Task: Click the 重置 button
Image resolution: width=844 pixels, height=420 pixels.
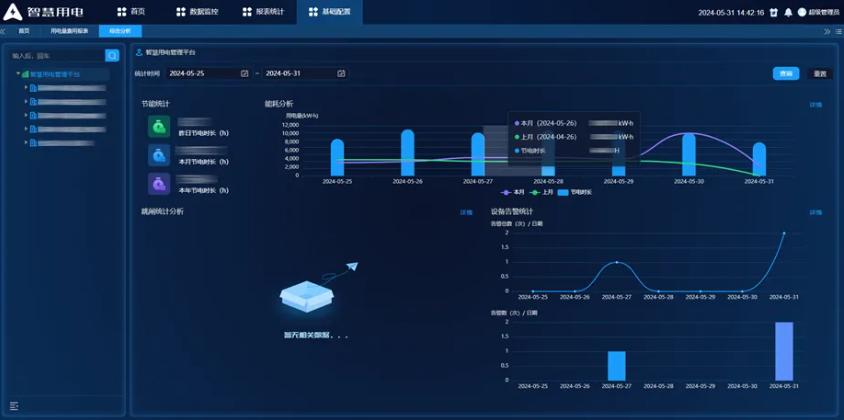Action: [820, 73]
